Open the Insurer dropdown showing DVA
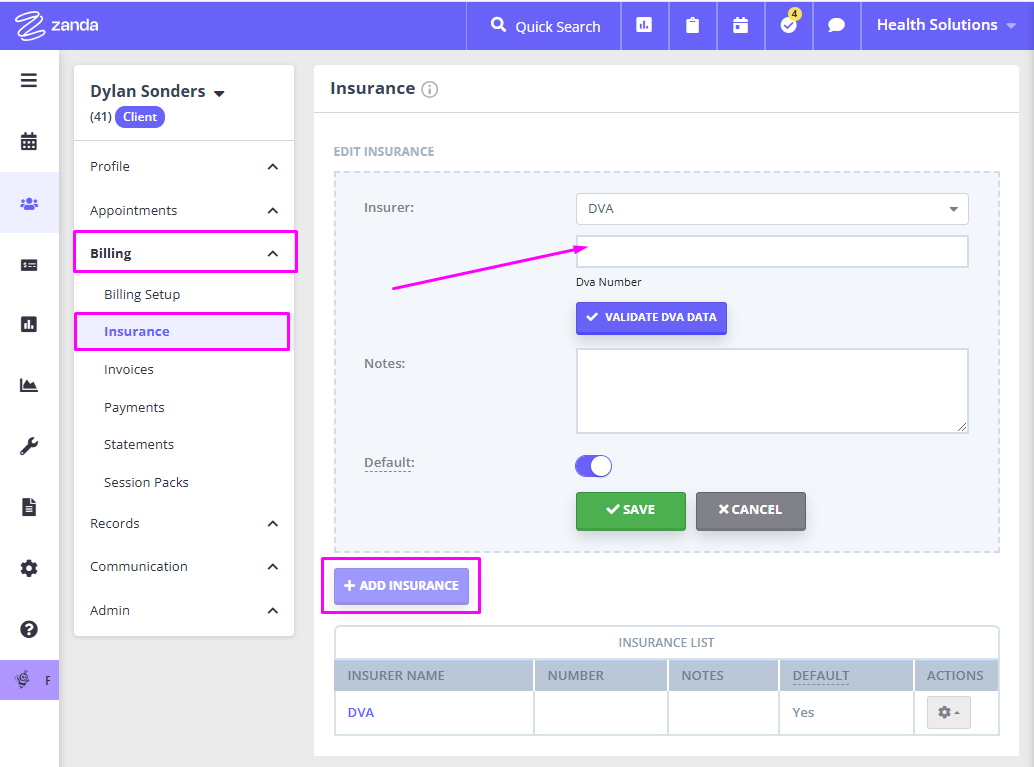Viewport: 1034px width, 767px height. pyautogui.click(x=772, y=209)
